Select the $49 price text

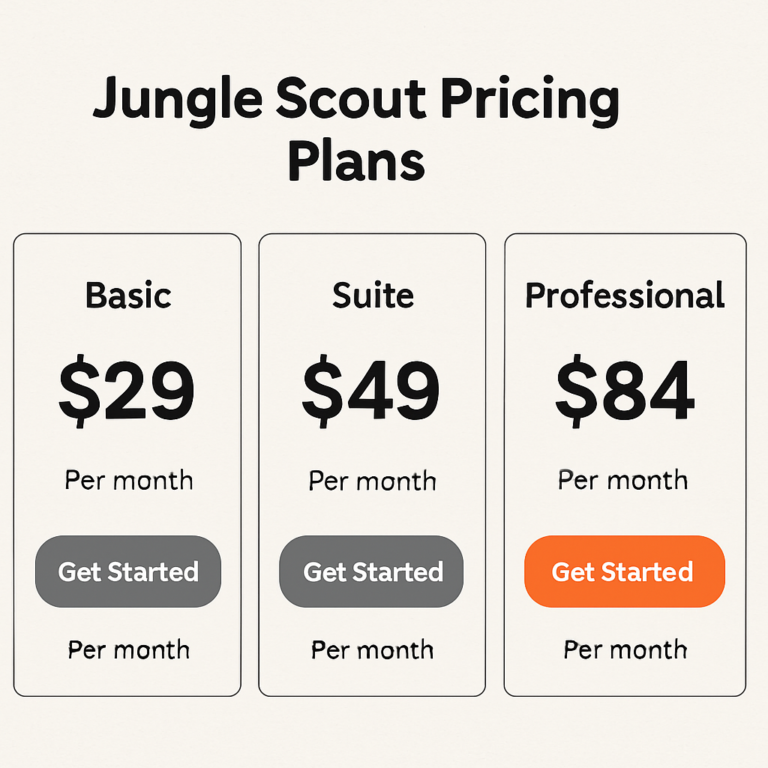371,390
